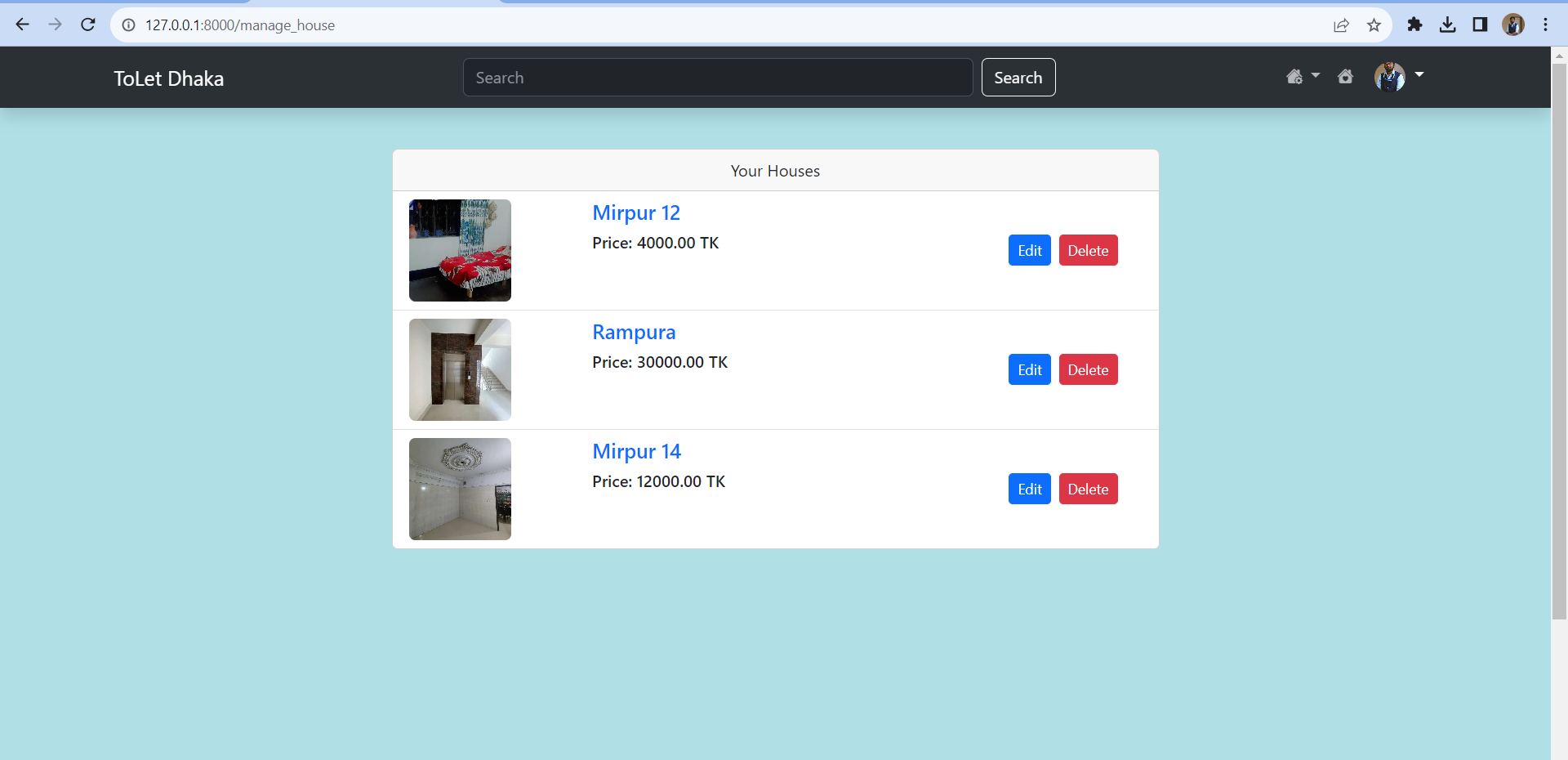
Task: Open the browser side panel icon
Action: (1480, 25)
